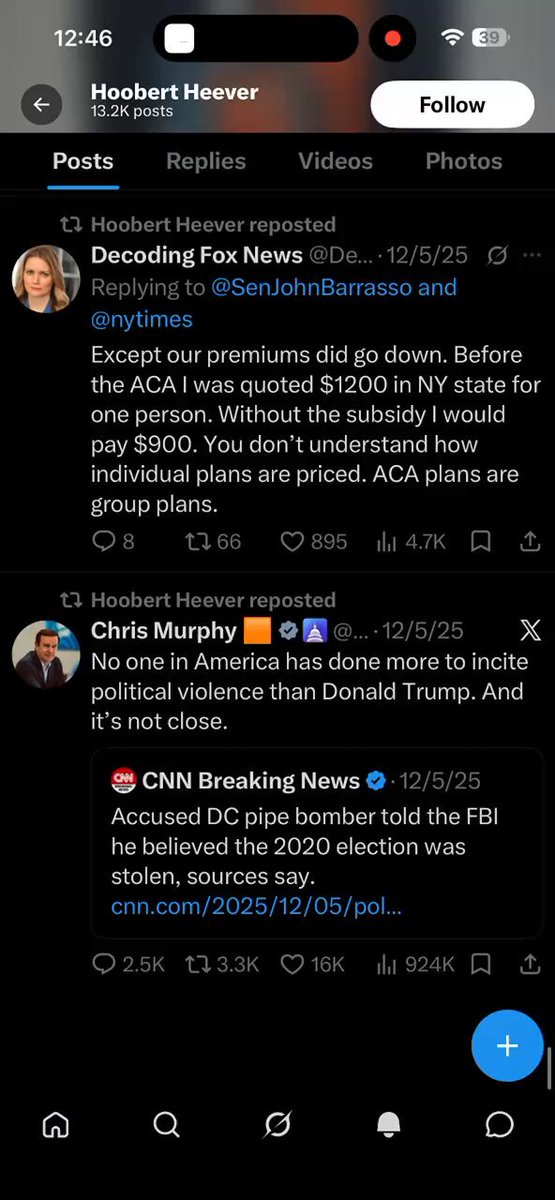This screenshot has width=555, height=1200.
Task: View analytics on Chris Murphy post
Action: pyautogui.click(x=415, y=964)
